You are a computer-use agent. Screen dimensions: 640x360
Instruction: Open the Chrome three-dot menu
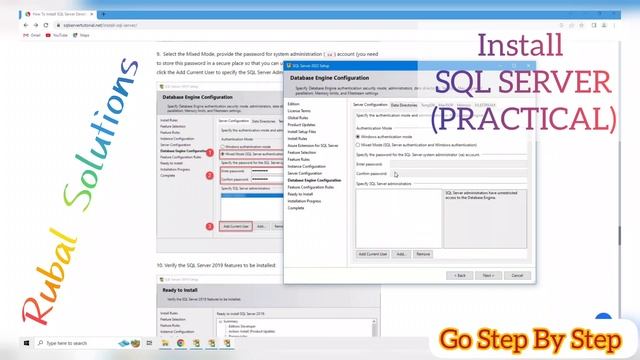point(614,25)
